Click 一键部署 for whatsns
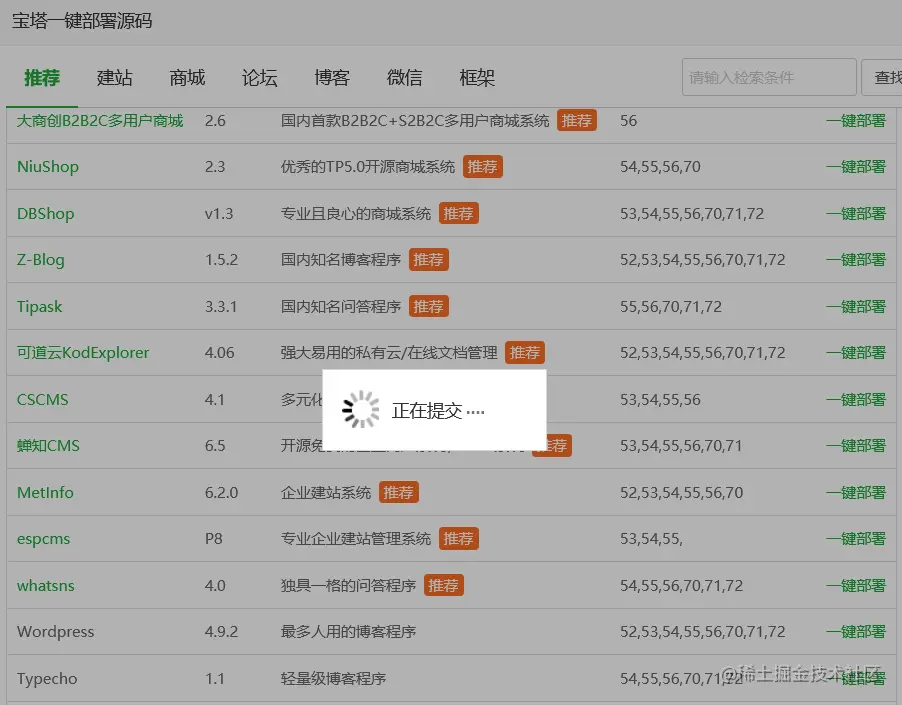The height and width of the screenshot is (705, 902). click(x=855, y=585)
